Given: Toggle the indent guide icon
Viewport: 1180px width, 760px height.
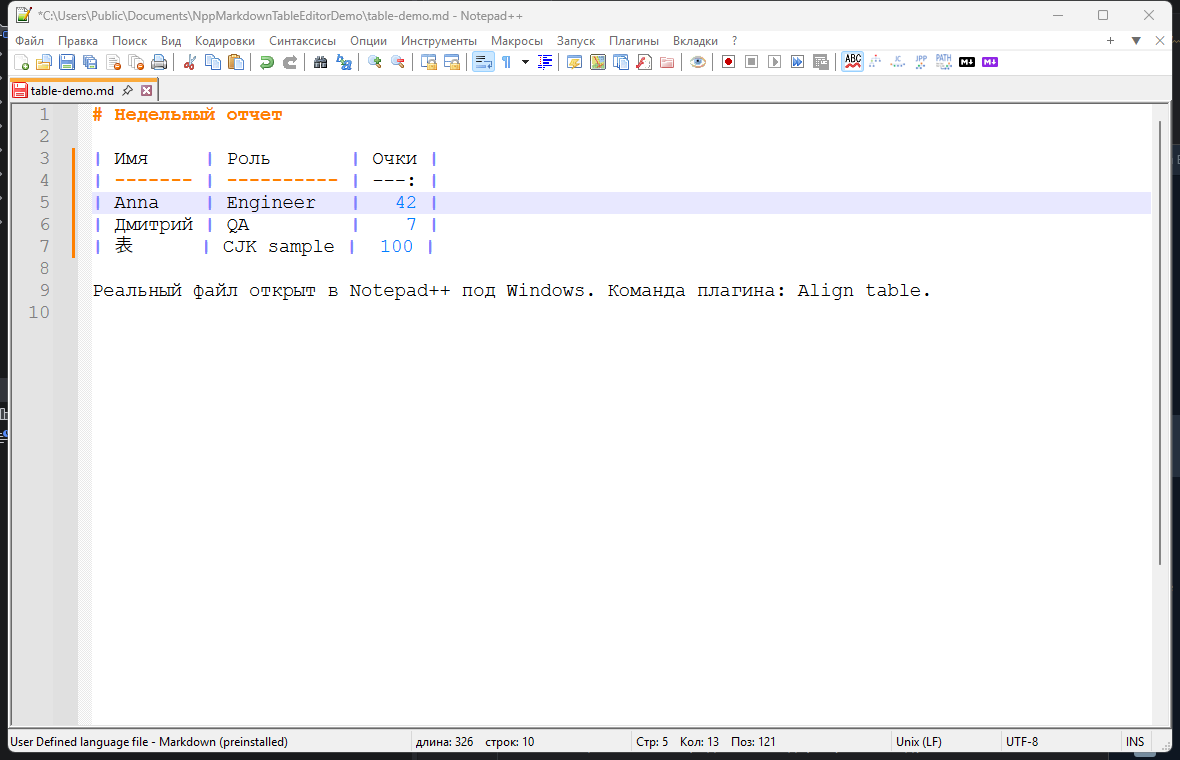Looking at the screenshot, I should pyautogui.click(x=545, y=62).
